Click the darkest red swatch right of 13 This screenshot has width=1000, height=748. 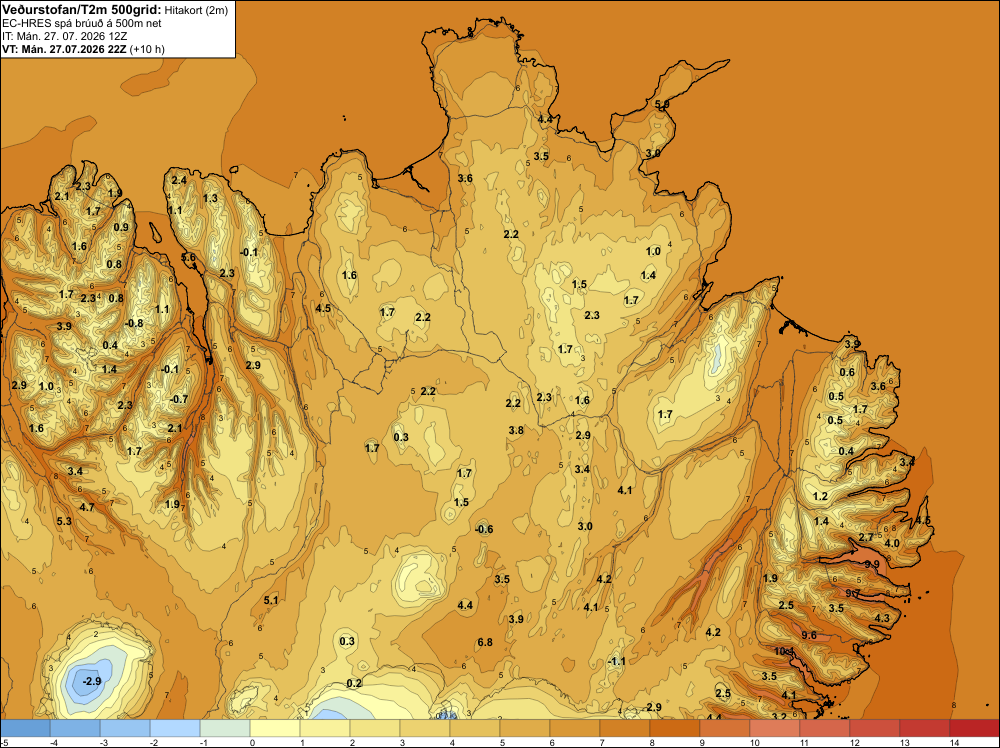click(x=974, y=728)
